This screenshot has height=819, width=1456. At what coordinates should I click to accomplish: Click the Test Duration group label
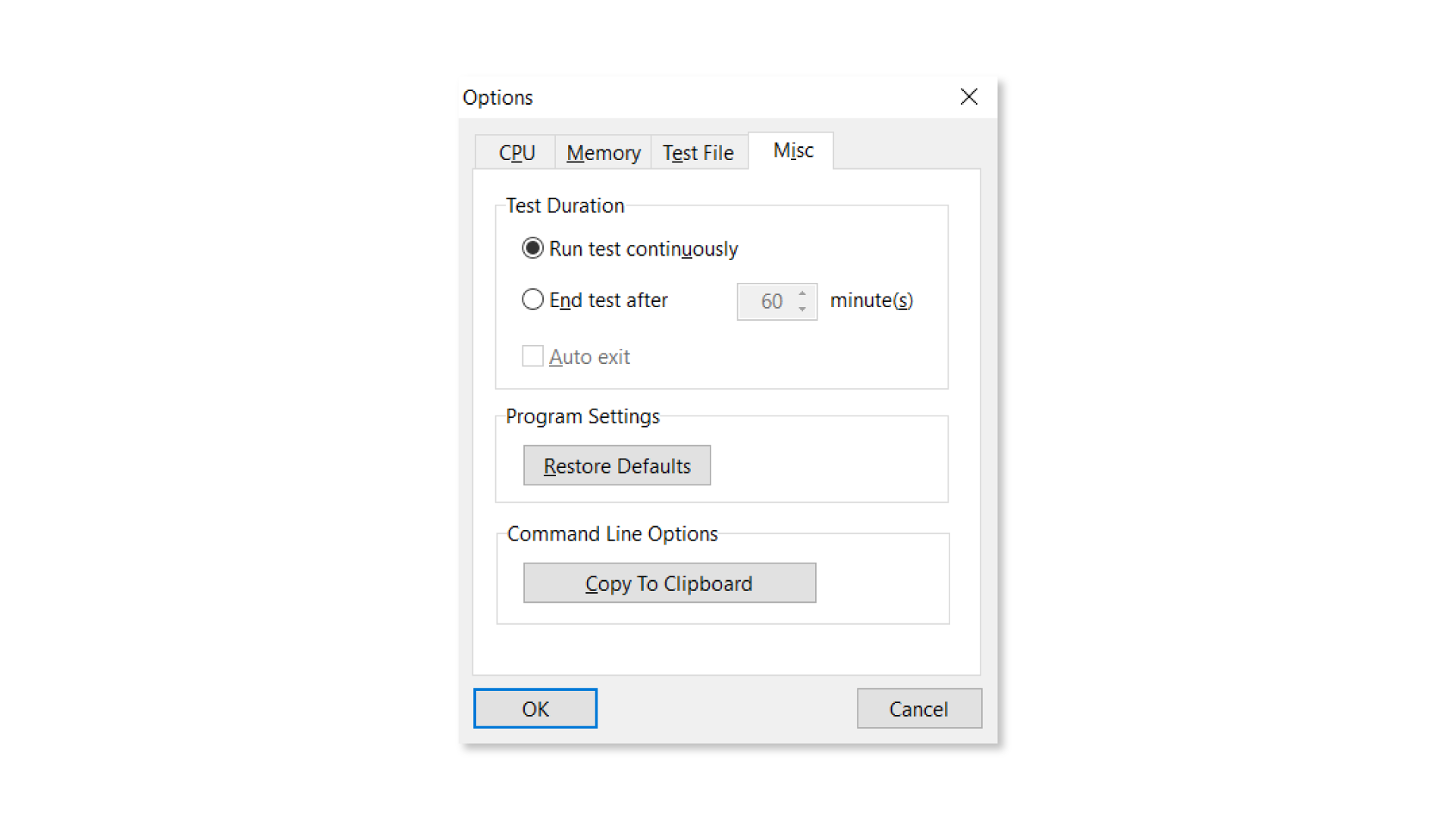click(x=565, y=206)
